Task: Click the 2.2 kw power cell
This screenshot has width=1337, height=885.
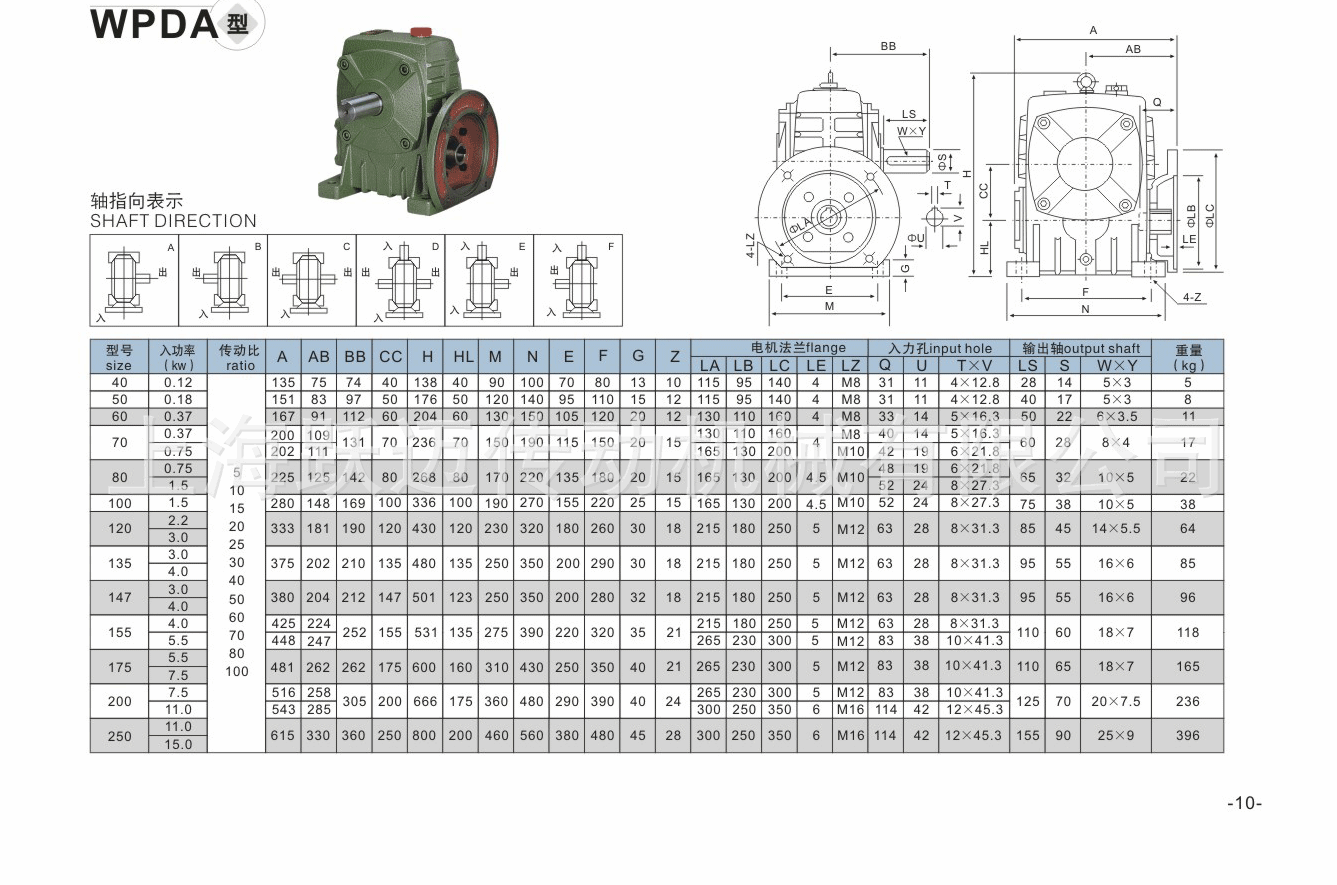Action: [178, 520]
